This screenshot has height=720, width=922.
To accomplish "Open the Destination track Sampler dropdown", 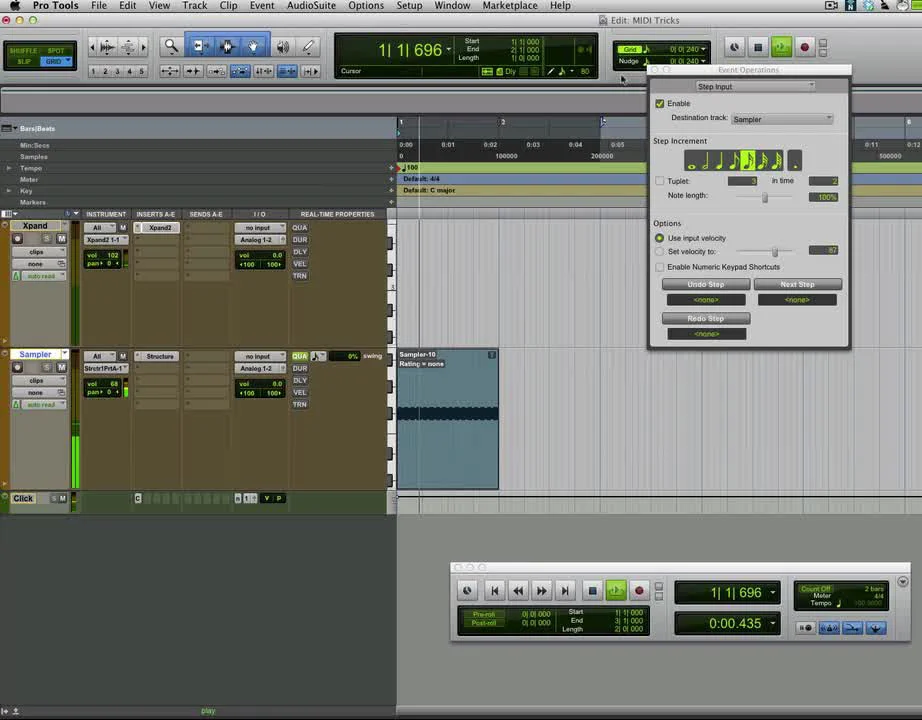I will click(x=782, y=118).
